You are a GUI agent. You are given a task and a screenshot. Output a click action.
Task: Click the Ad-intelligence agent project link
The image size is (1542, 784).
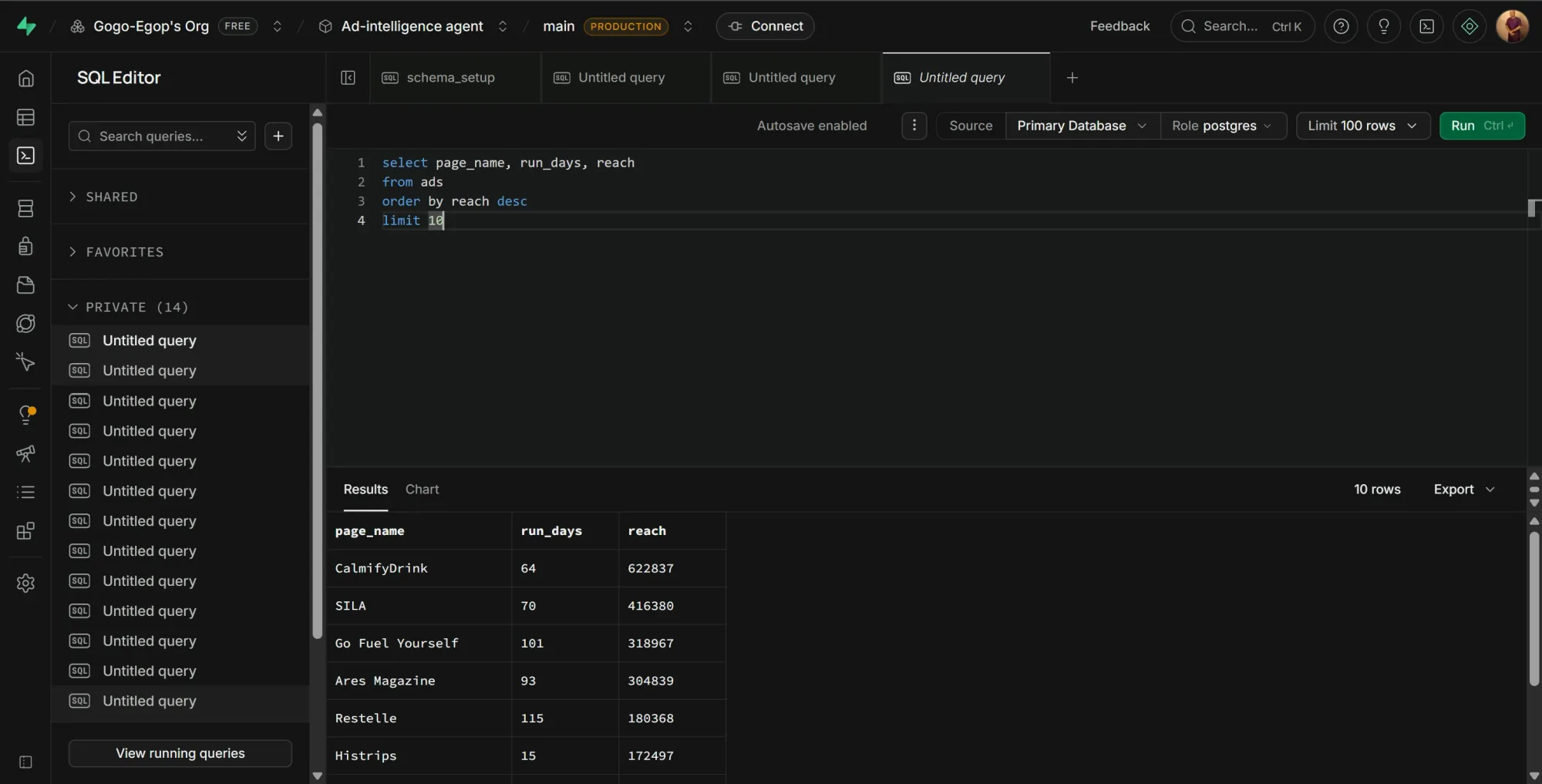coord(412,26)
